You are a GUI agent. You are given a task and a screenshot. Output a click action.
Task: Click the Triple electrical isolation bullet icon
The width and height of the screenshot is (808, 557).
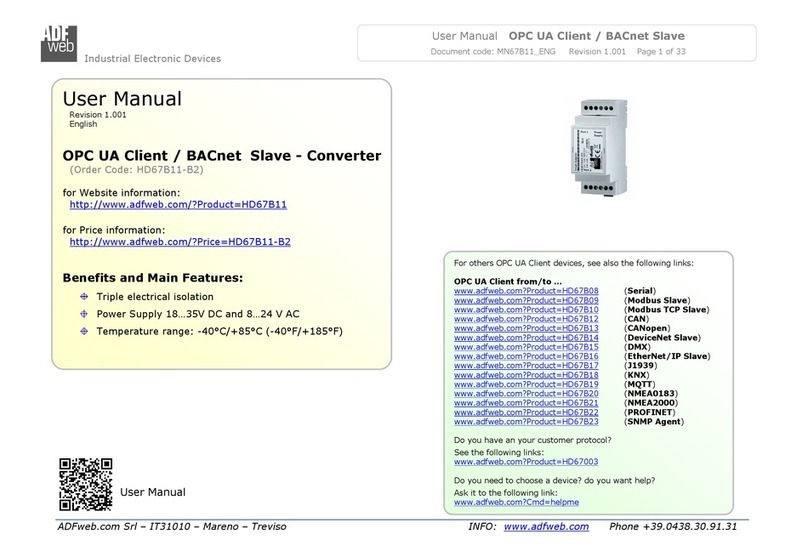tap(84, 296)
